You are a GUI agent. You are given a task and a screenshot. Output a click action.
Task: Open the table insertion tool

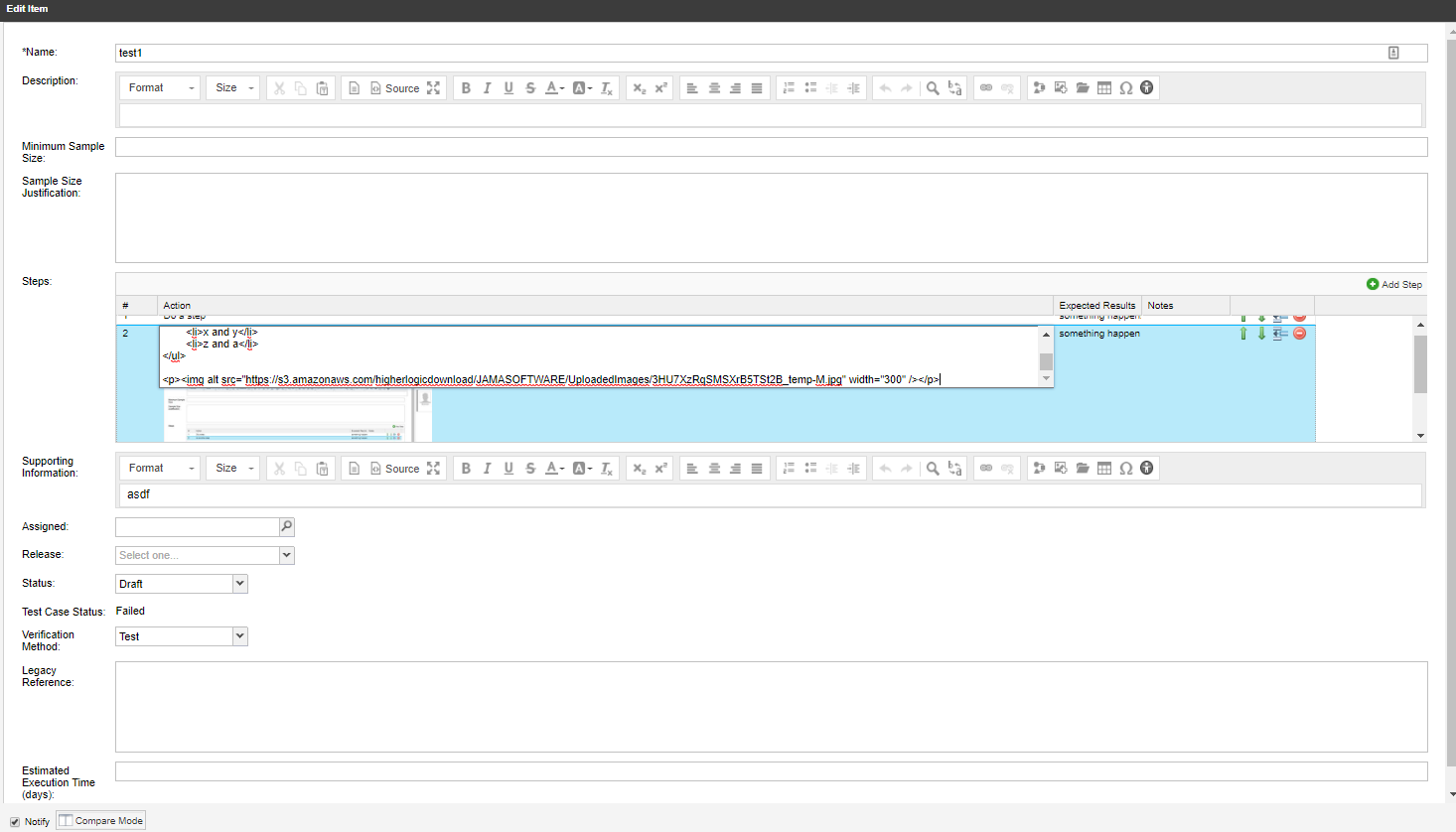pyautogui.click(x=1104, y=87)
